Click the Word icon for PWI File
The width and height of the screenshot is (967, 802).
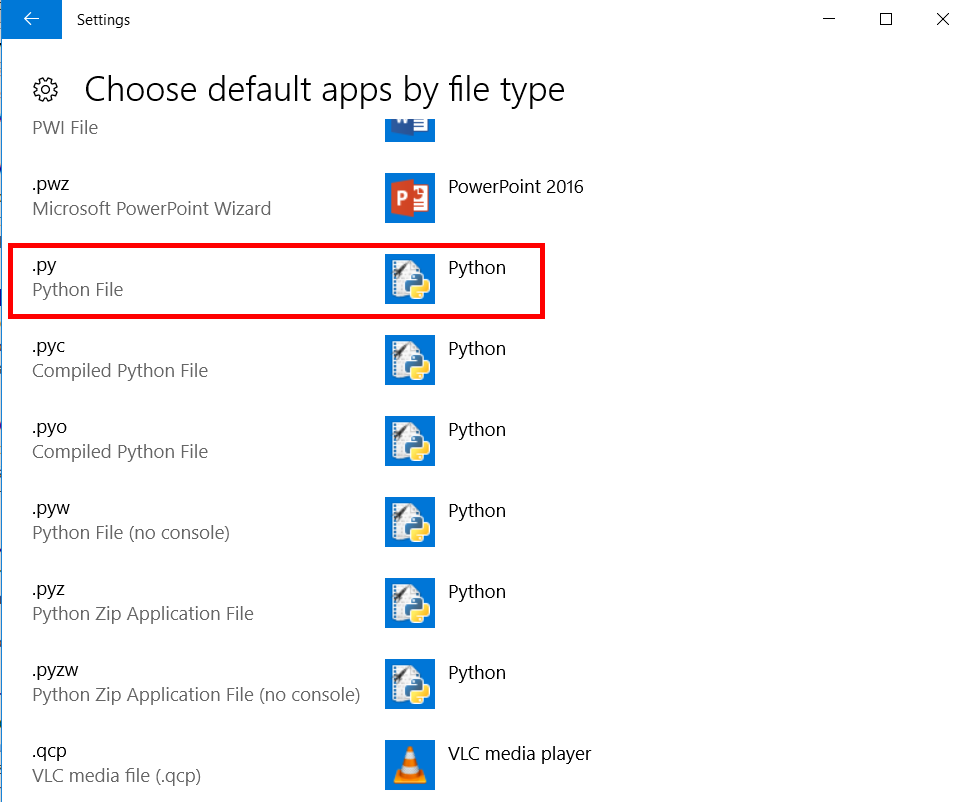pyautogui.click(x=409, y=130)
